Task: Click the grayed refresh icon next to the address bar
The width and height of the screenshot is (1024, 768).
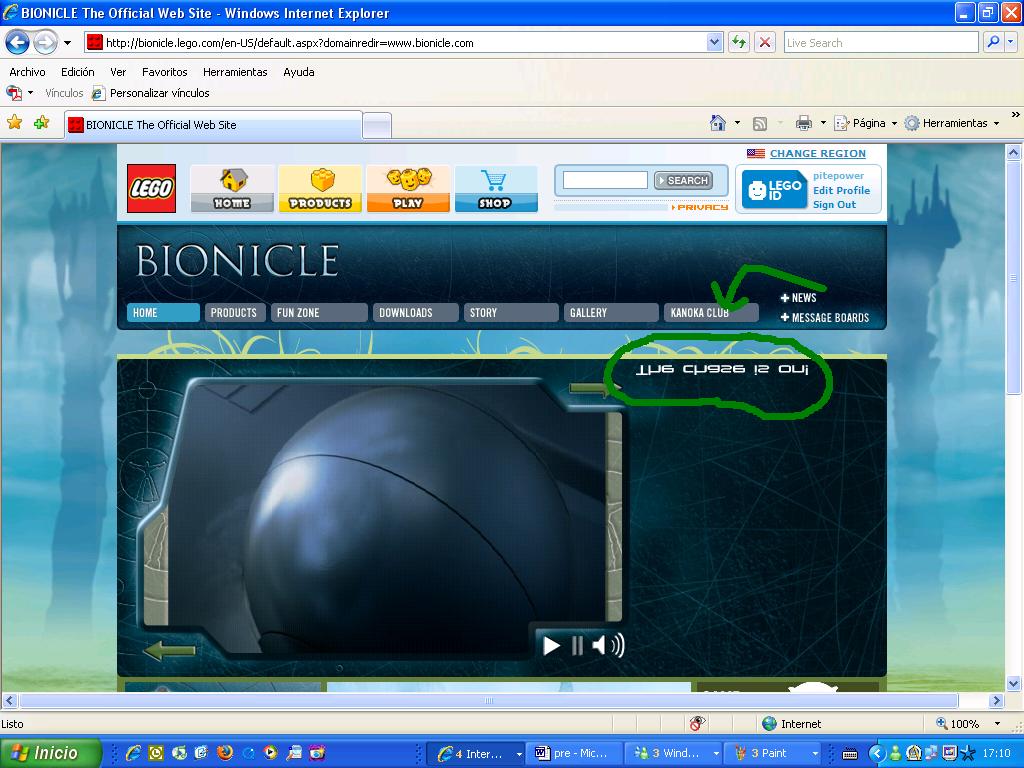Action: point(738,42)
